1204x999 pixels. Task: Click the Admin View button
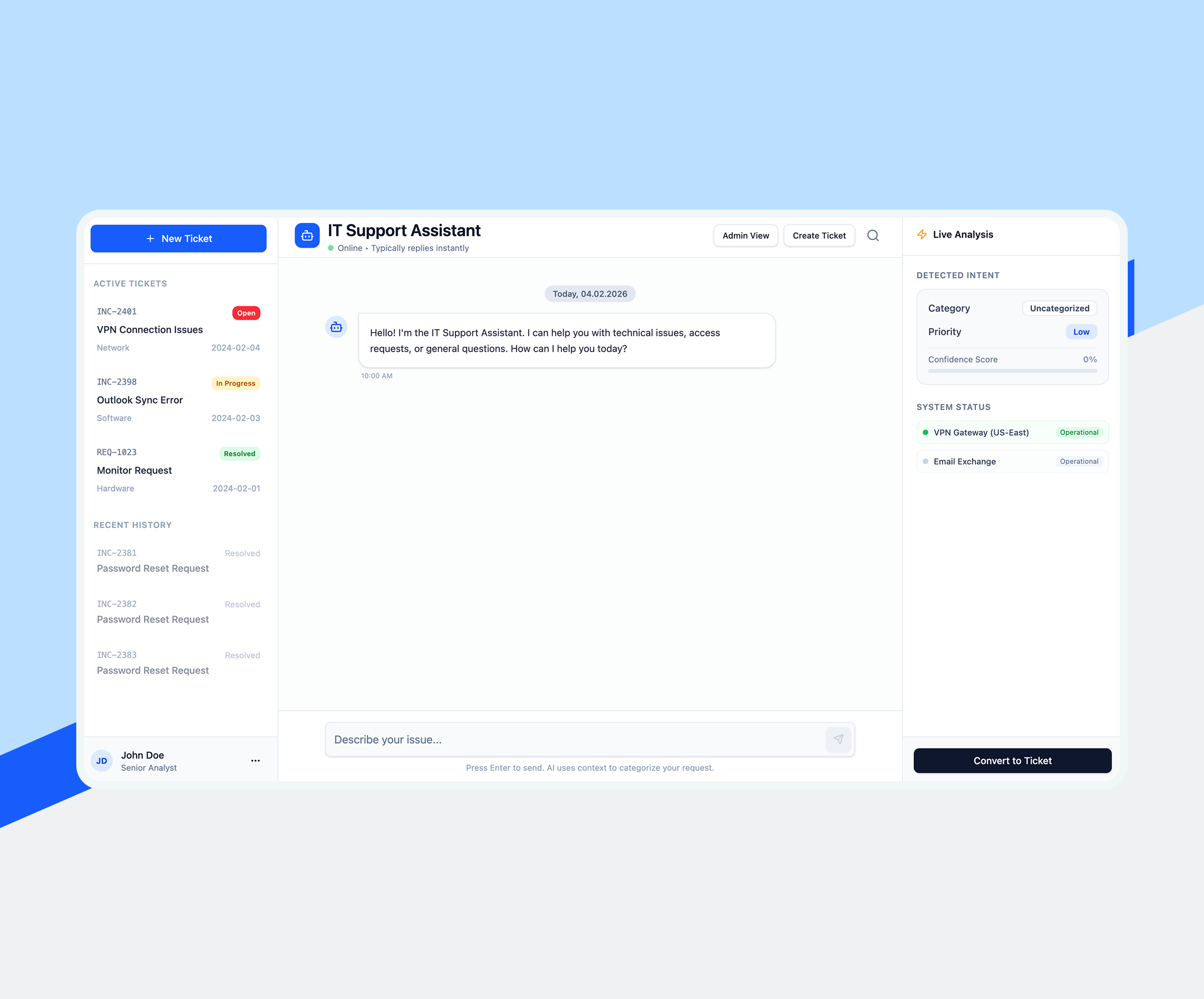745,236
